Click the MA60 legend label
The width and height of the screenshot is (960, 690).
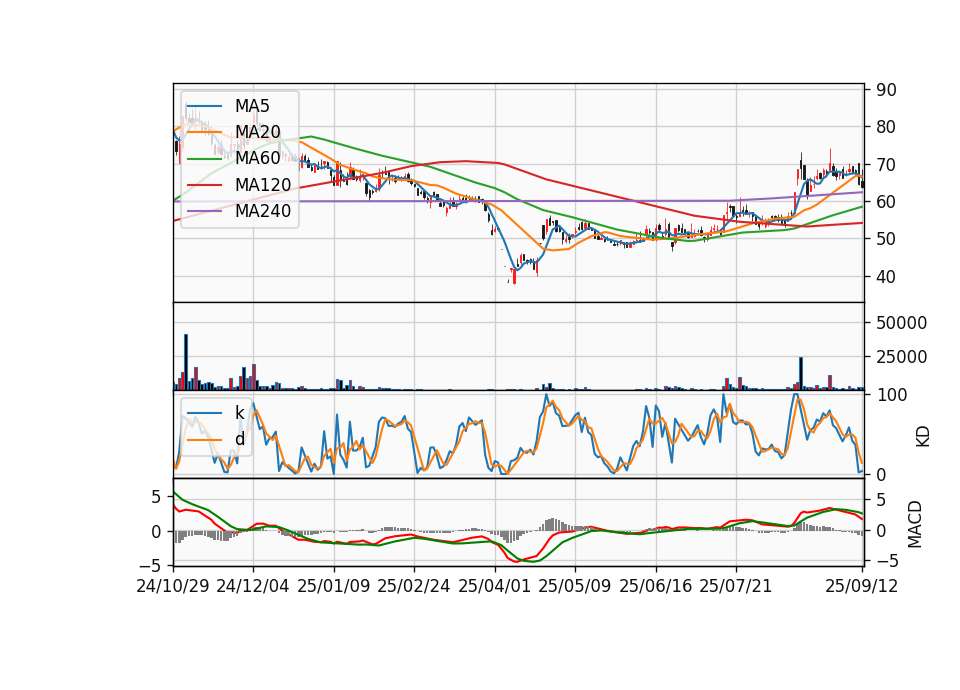coord(257,158)
